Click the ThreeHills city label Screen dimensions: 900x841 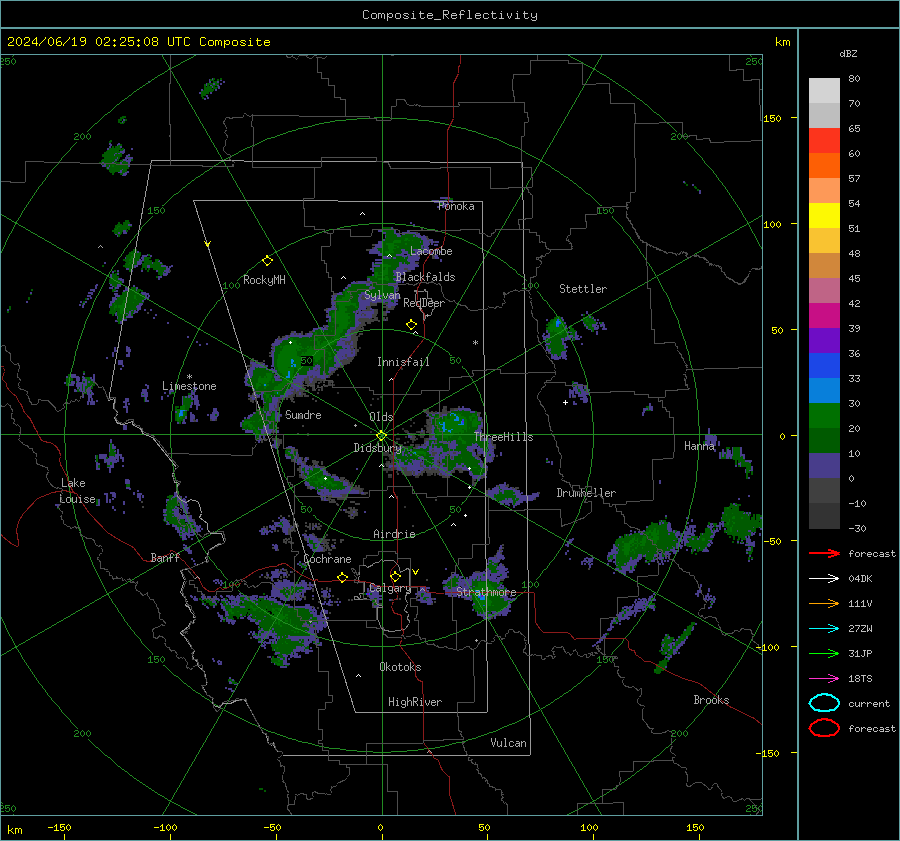(x=503, y=437)
